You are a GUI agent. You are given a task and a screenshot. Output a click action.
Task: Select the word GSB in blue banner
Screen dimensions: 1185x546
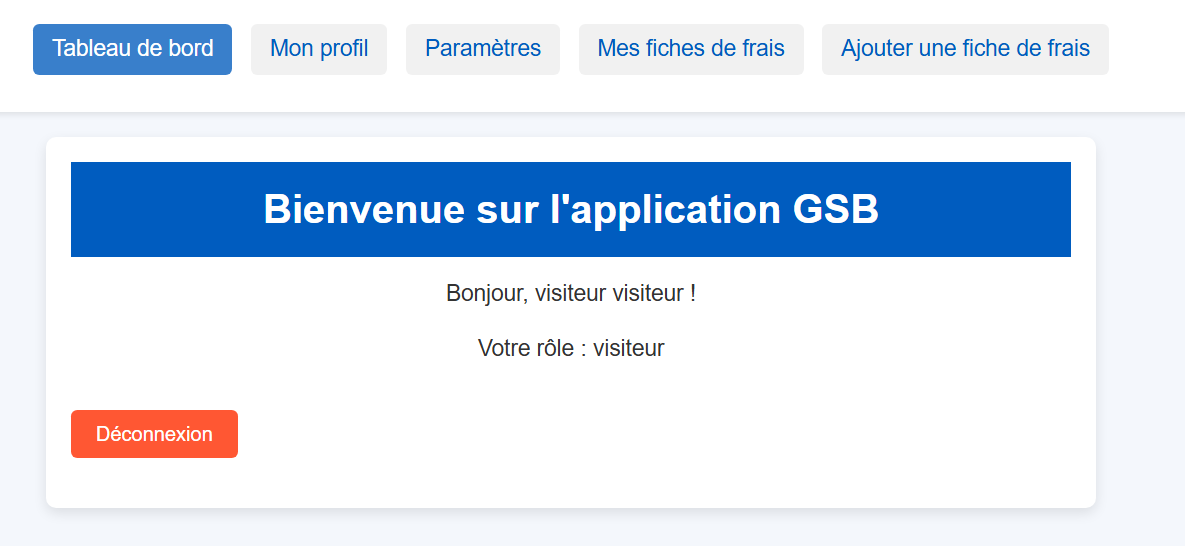point(836,209)
